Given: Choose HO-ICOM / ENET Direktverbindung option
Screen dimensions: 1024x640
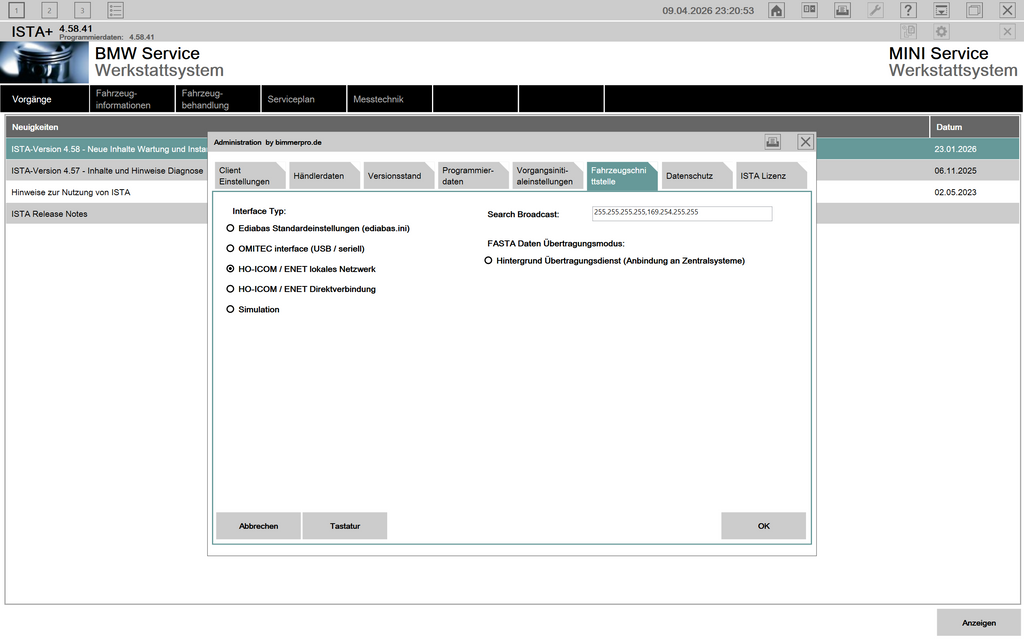Looking at the screenshot, I should 231,289.
